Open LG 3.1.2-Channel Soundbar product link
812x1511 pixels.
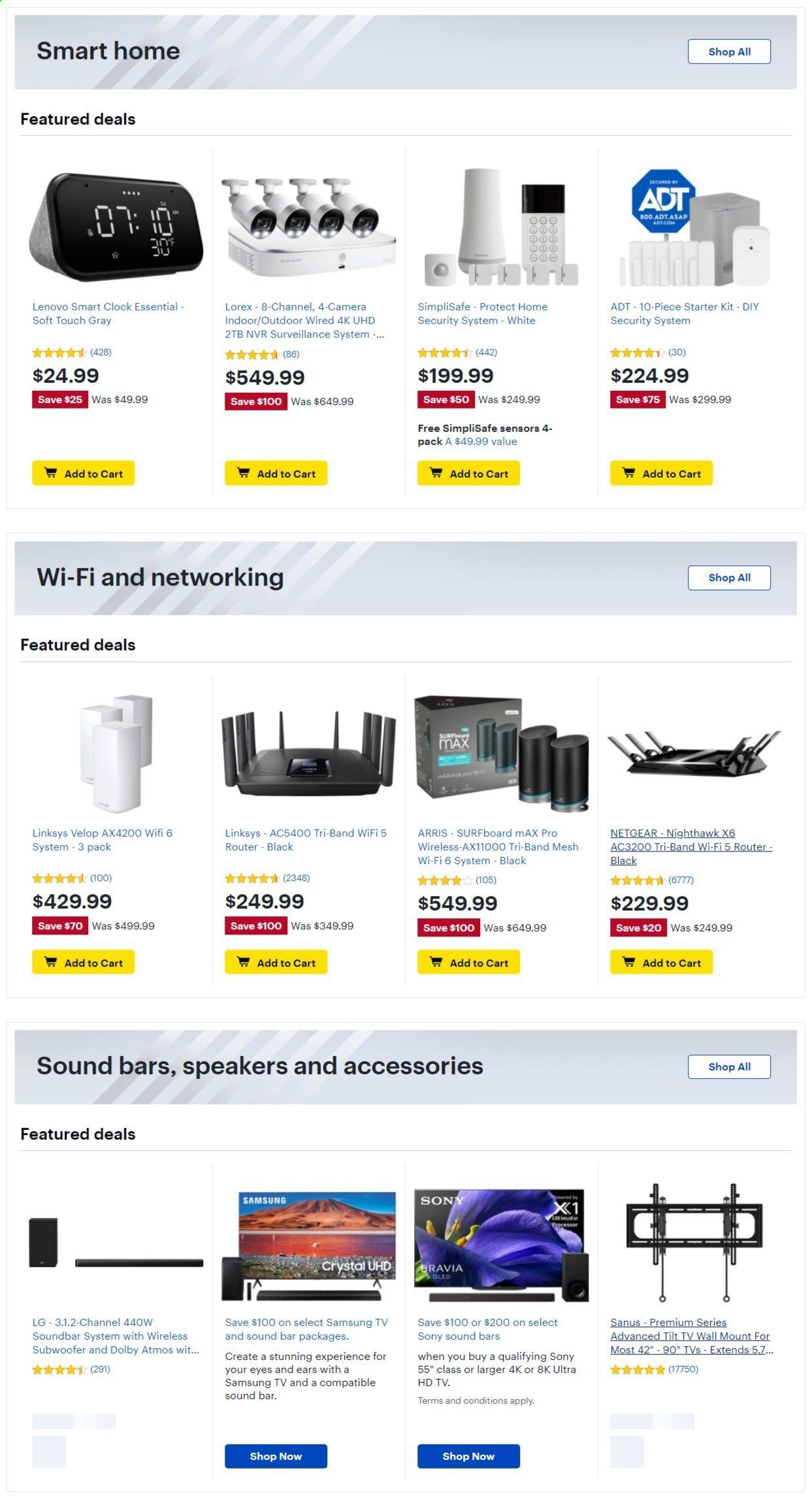coord(116,1336)
